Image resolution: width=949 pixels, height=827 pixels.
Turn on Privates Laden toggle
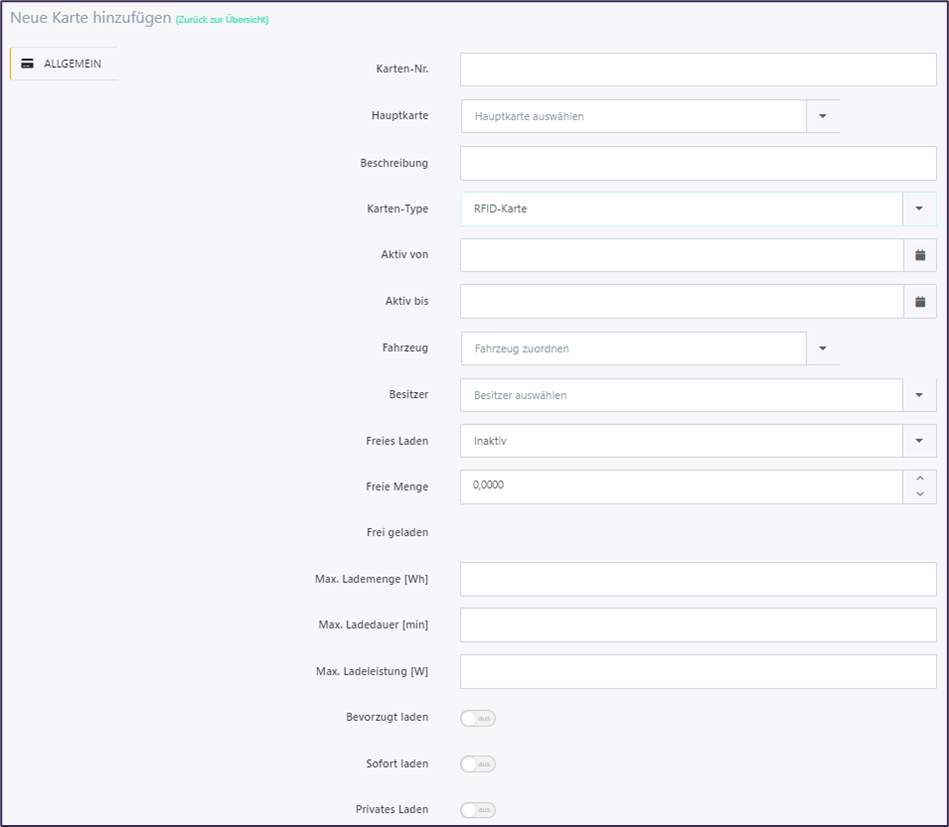pos(478,809)
